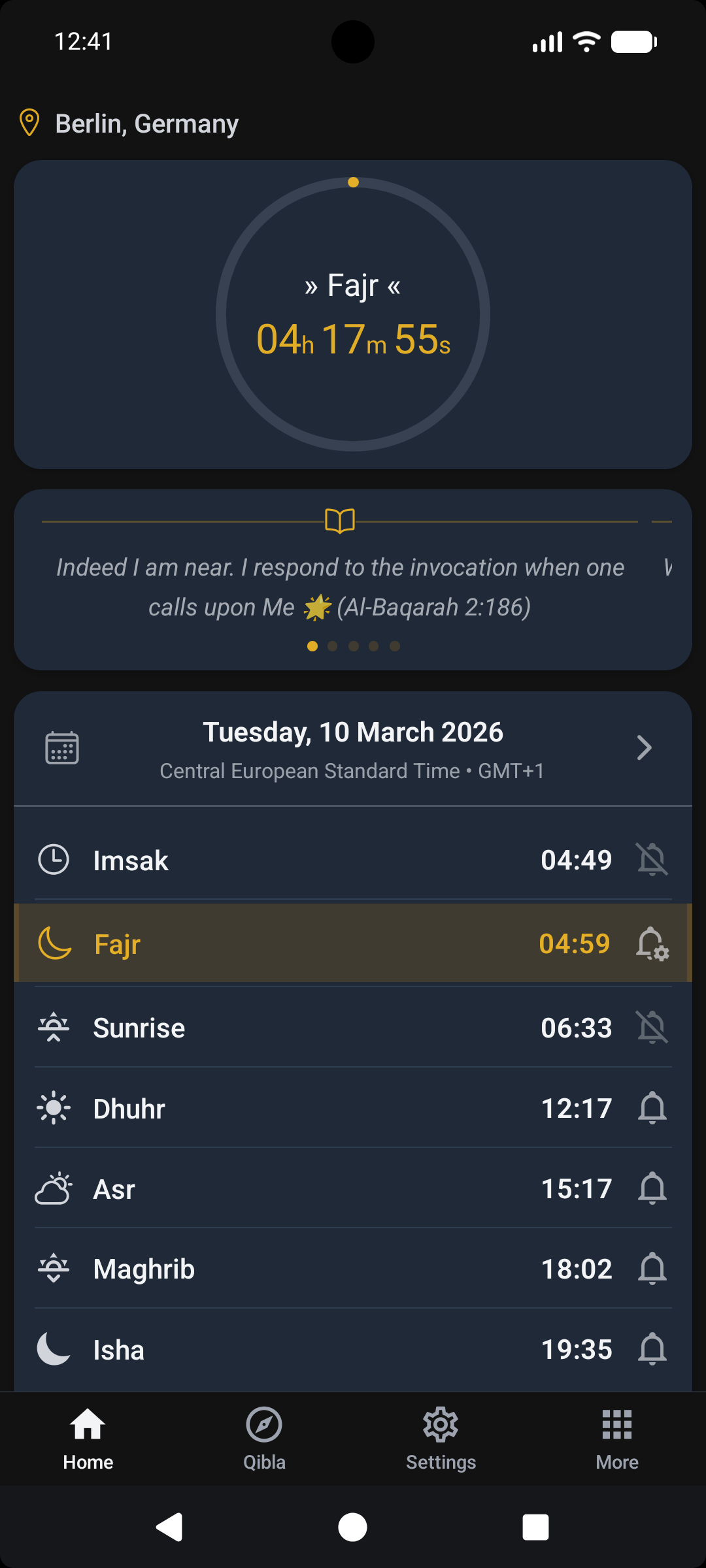Toggle the Dhuhr notification bell

(652, 1108)
